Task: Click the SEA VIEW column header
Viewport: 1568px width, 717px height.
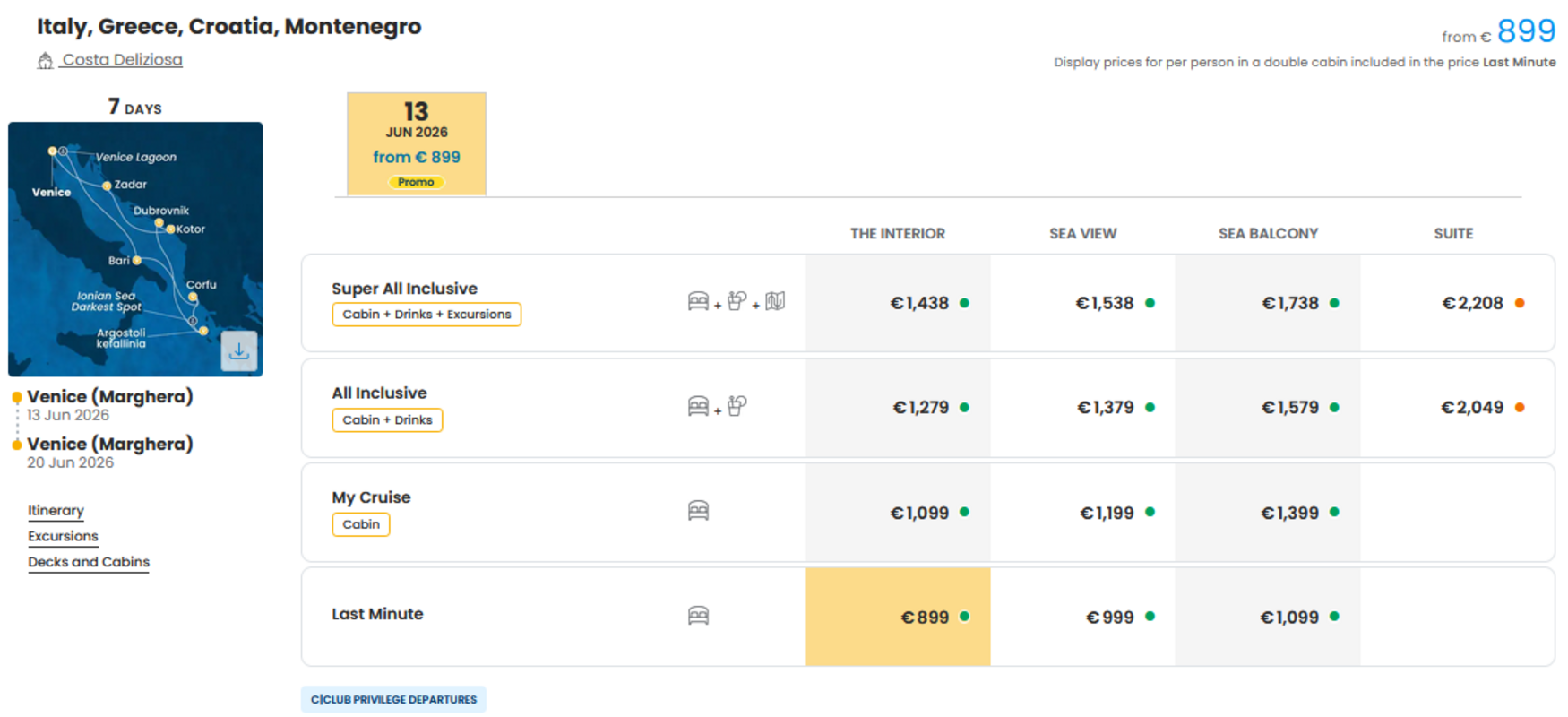Action: [1082, 234]
